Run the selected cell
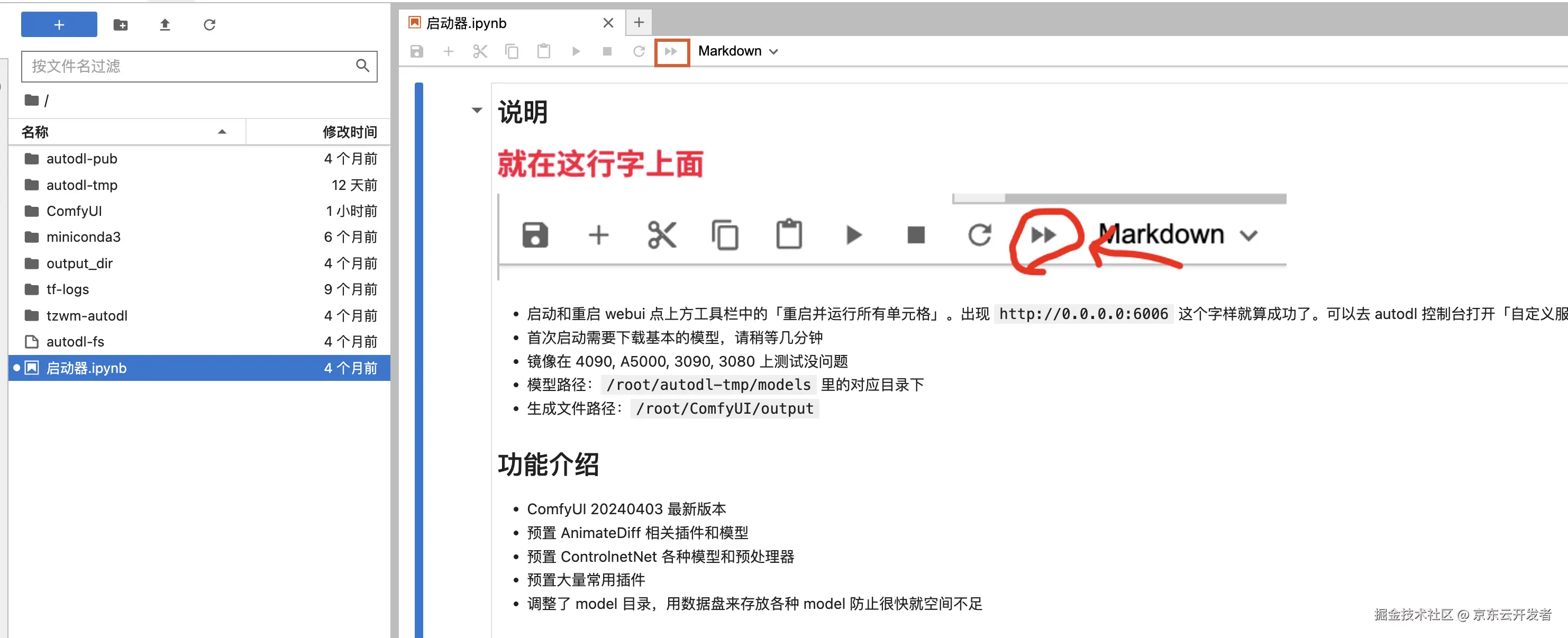Viewport: 1568px width, 638px height. coord(576,52)
